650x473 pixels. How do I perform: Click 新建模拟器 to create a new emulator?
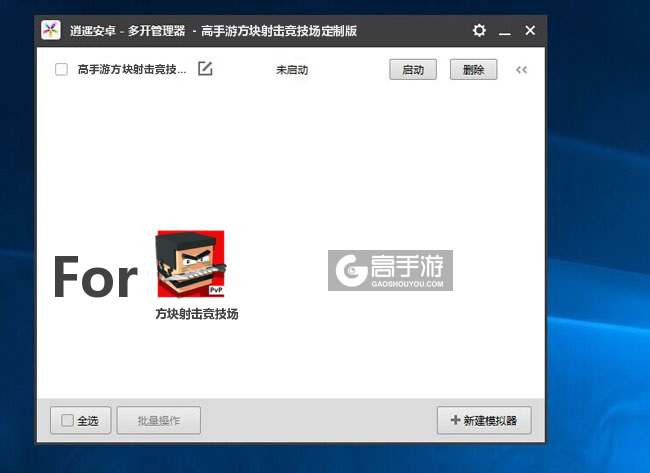pyautogui.click(x=484, y=421)
